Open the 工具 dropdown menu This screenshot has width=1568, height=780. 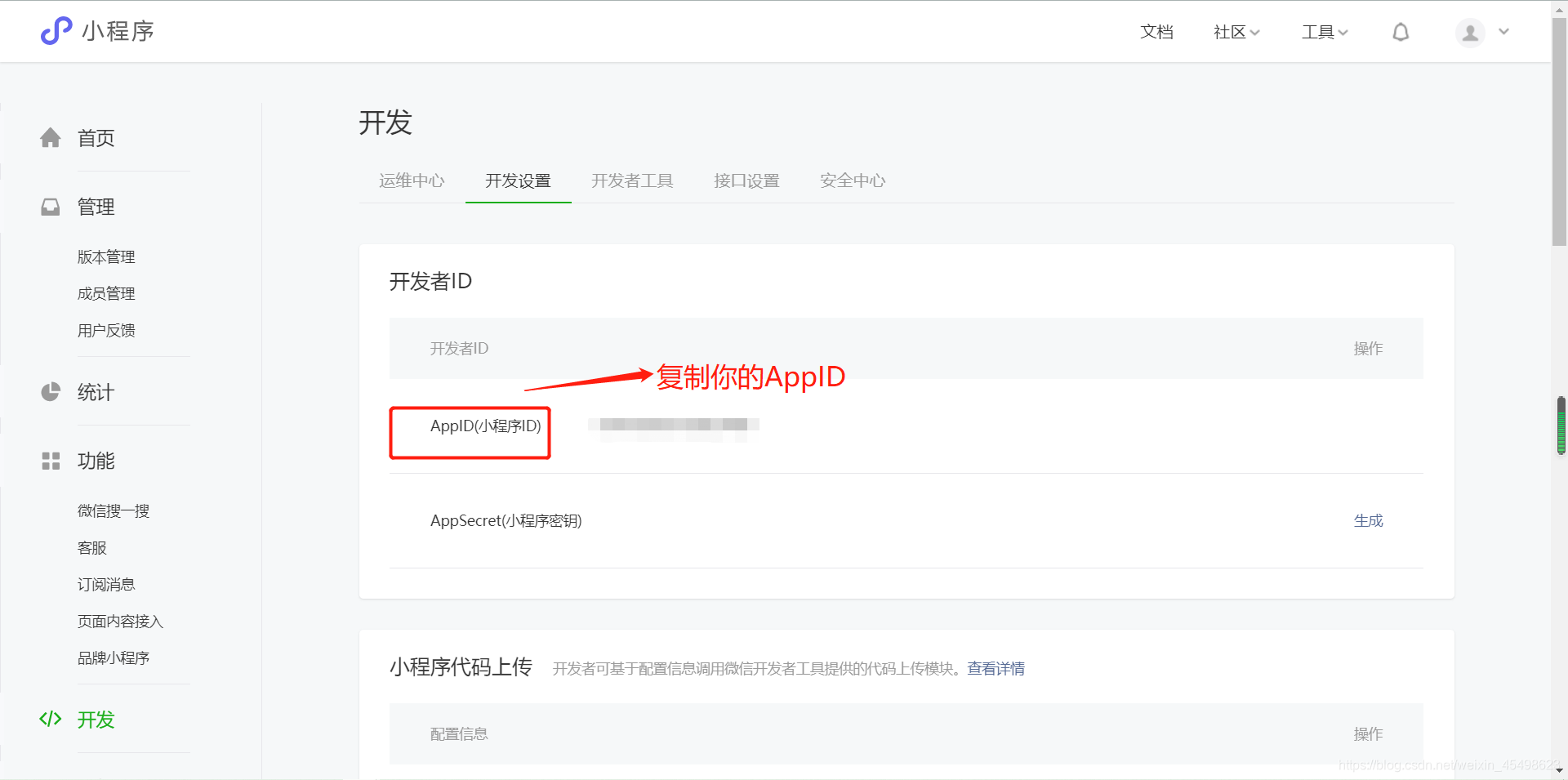pos(1325,32)
